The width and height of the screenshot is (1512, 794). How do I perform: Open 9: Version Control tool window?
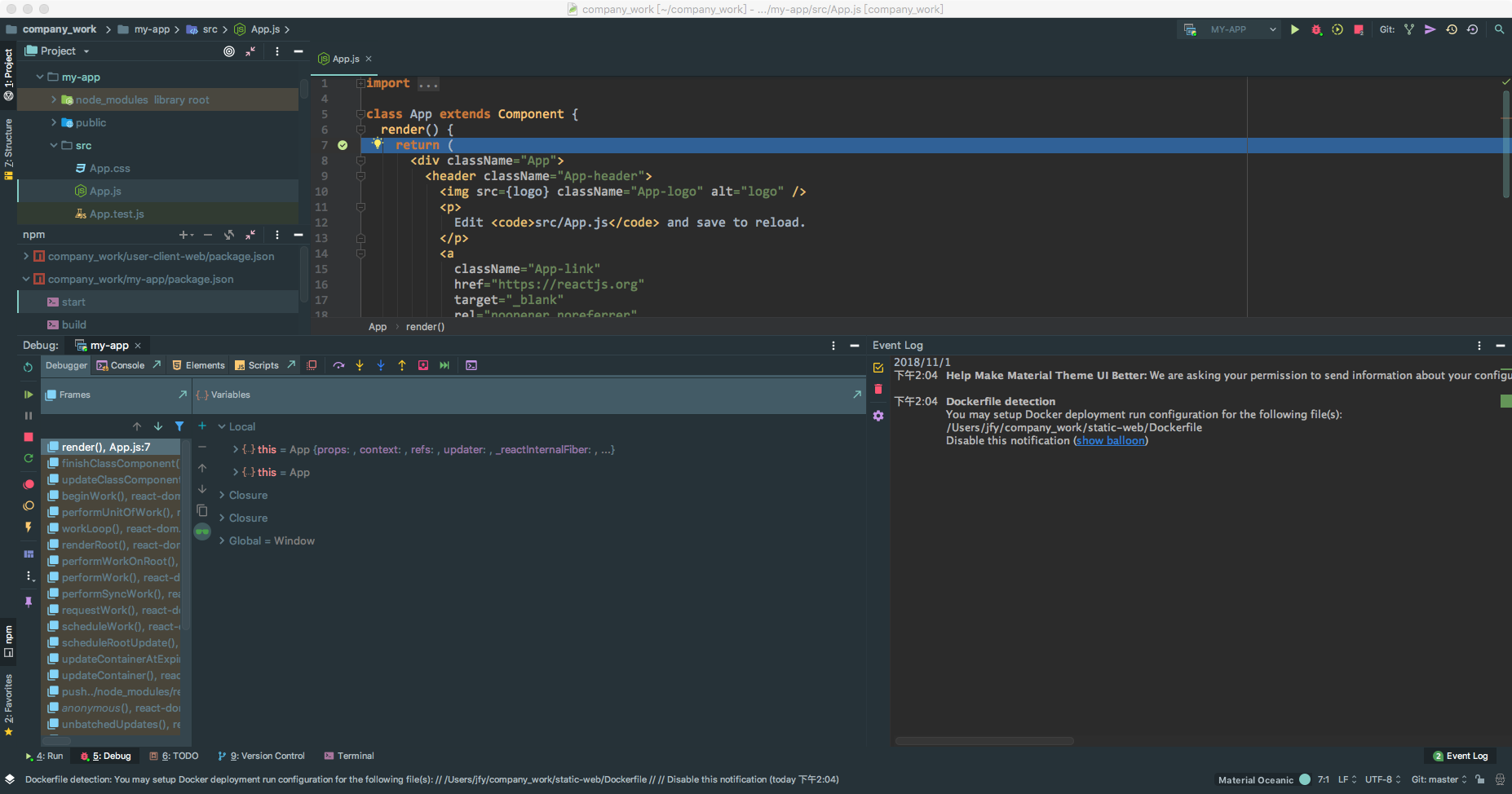click(x=262, y=756)
